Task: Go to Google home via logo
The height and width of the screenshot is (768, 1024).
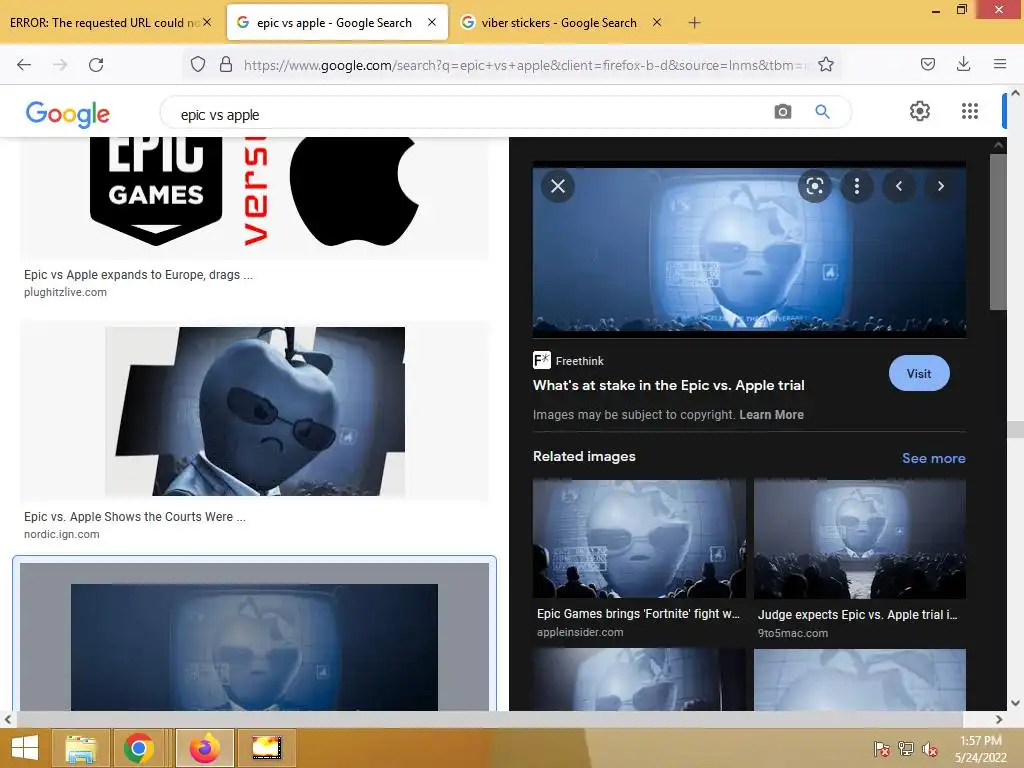Action: click(x=68, y=114)
